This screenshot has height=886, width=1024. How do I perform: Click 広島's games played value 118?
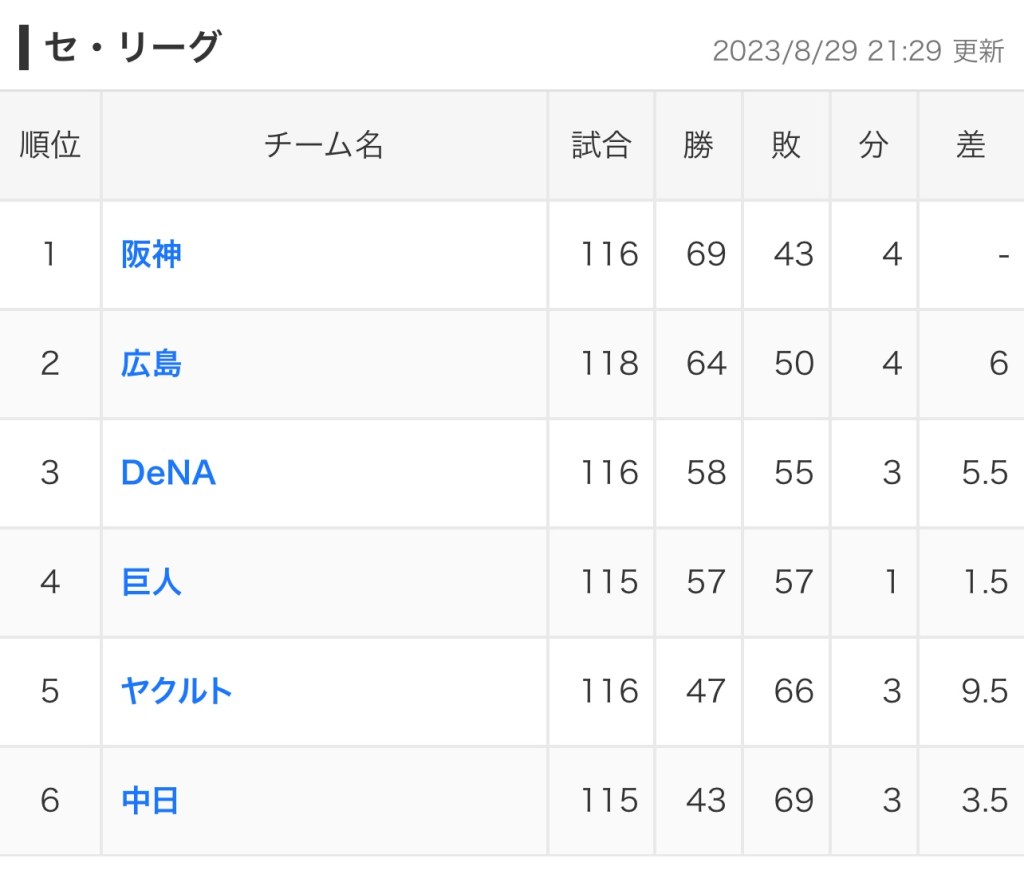tap(610, 364)
